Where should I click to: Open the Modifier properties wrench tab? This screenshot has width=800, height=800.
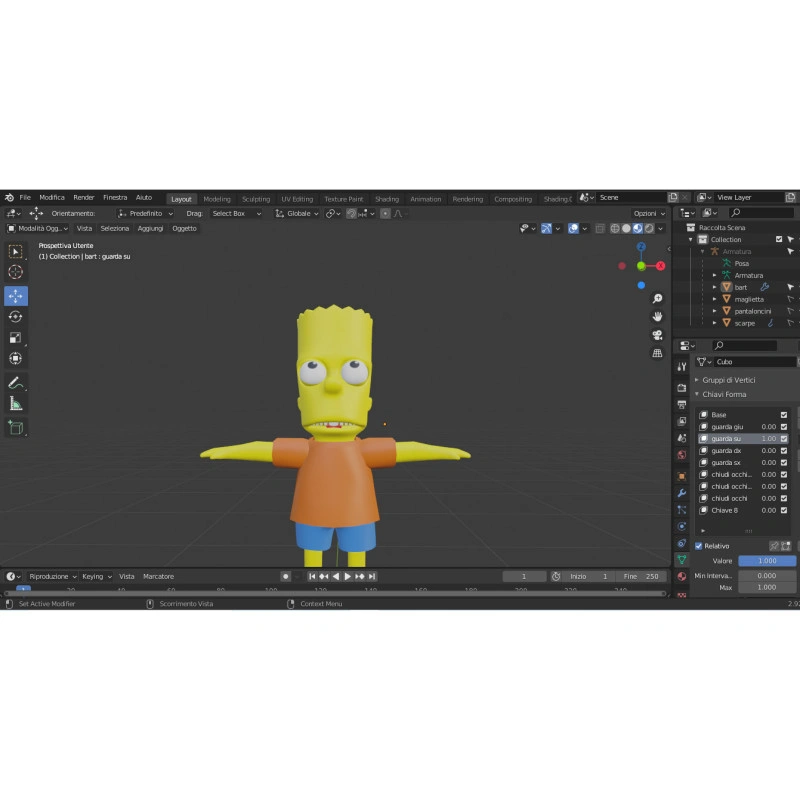coord(682,493)
